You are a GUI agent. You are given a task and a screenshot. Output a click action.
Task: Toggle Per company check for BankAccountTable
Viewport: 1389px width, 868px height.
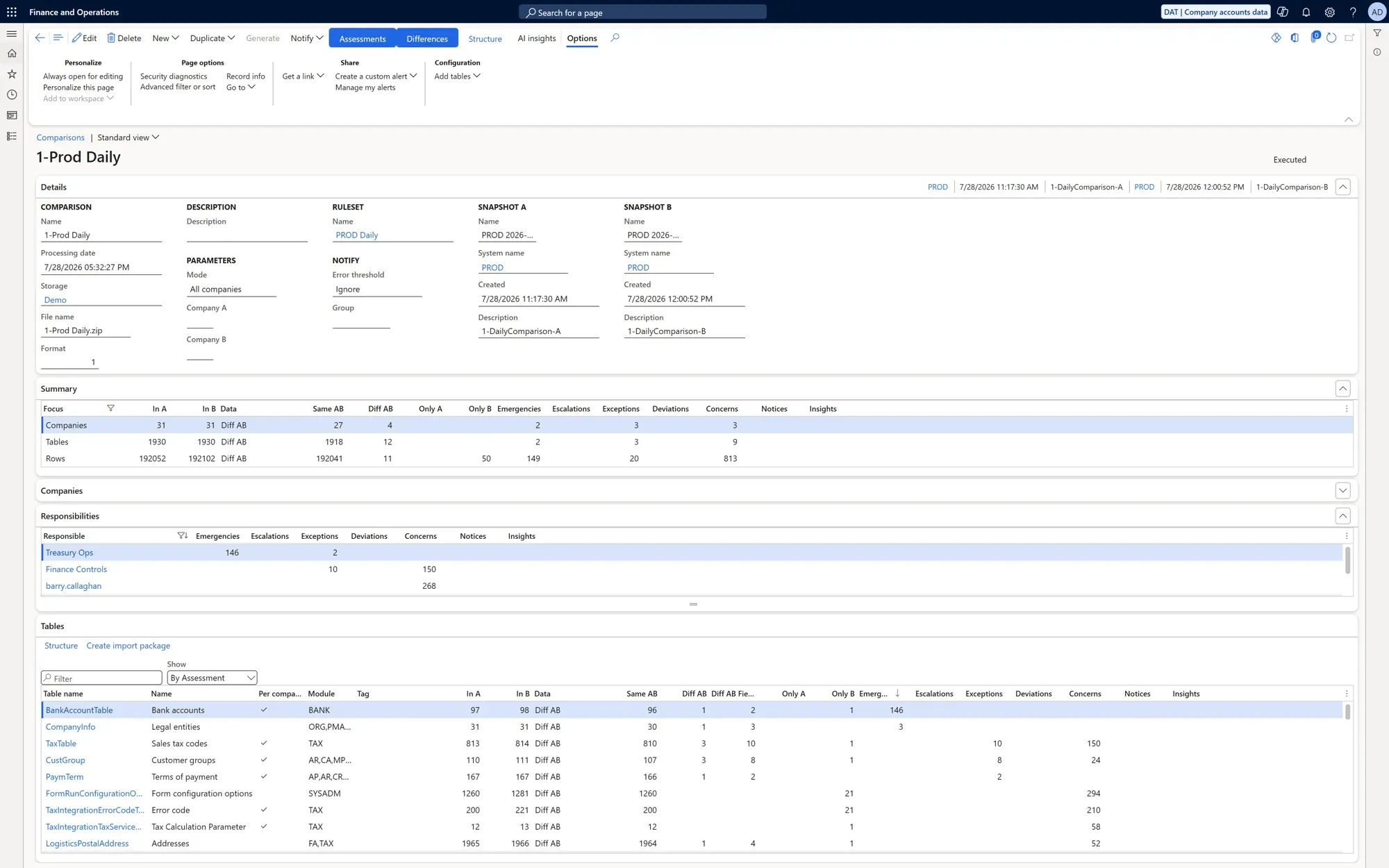[264, 710]
